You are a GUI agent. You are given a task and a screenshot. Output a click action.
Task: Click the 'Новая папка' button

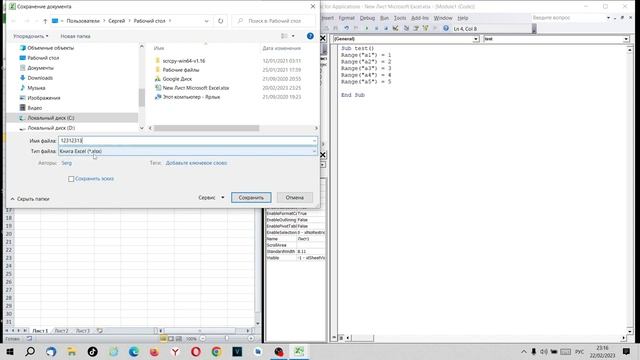coord(76,36)
